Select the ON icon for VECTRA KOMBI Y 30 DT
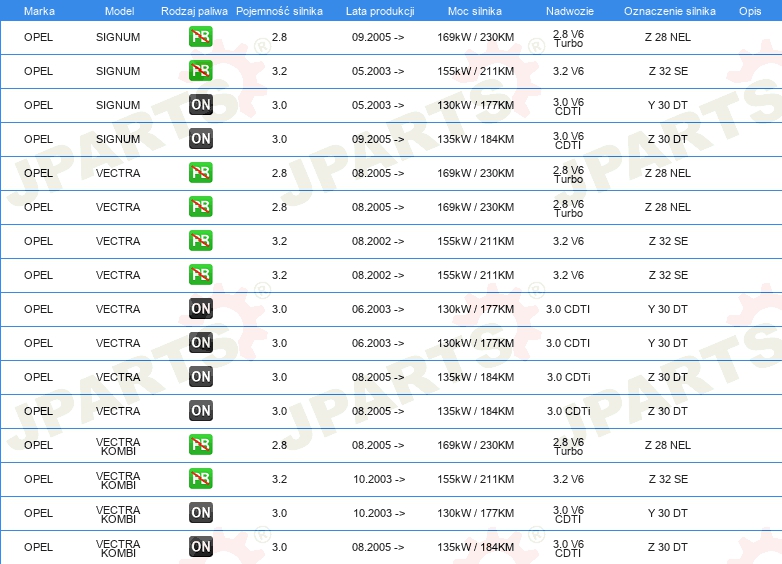Screen dimensions: 782x564 tap(200, 513)
